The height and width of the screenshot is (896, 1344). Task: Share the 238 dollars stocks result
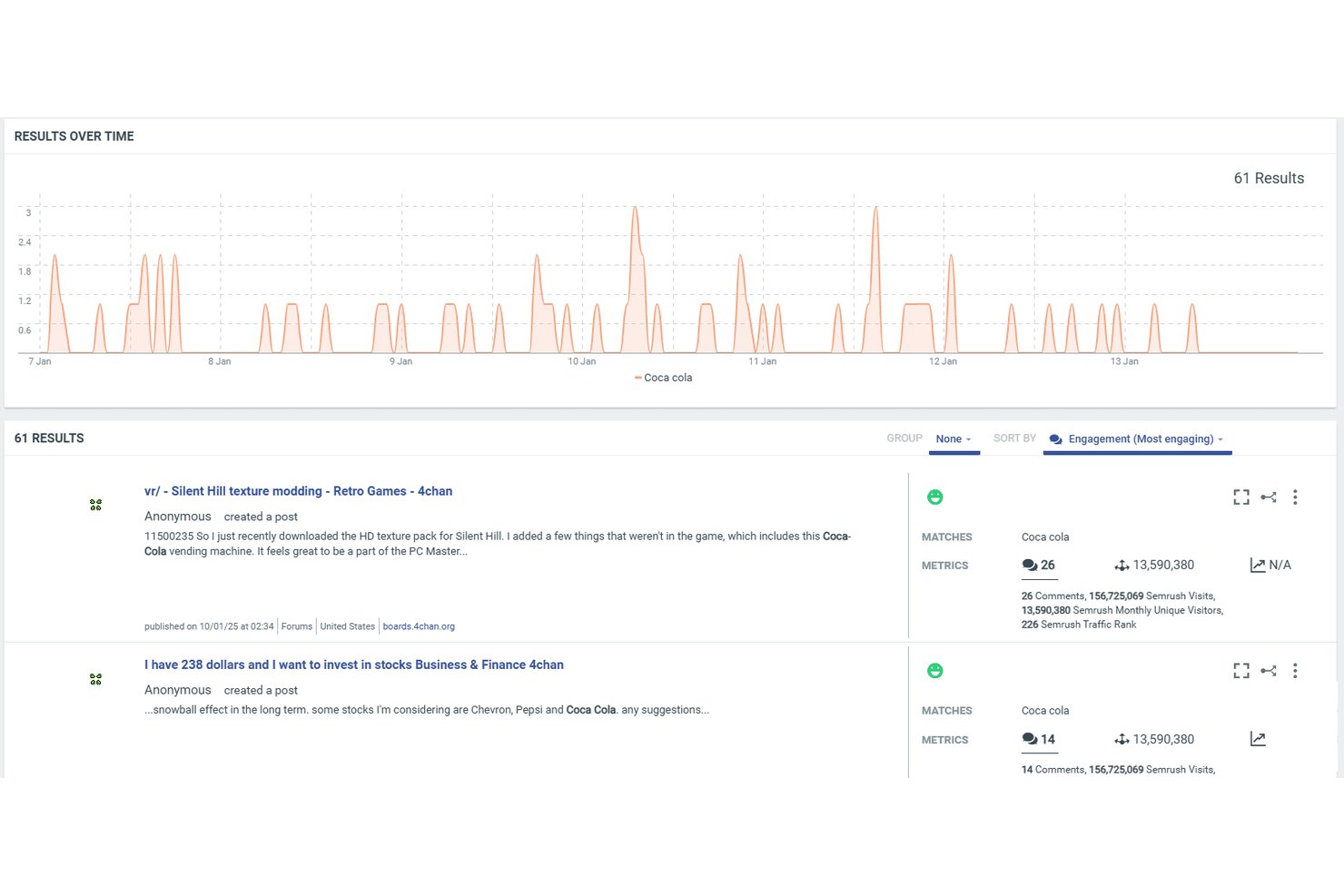(x=1269, y=671)
